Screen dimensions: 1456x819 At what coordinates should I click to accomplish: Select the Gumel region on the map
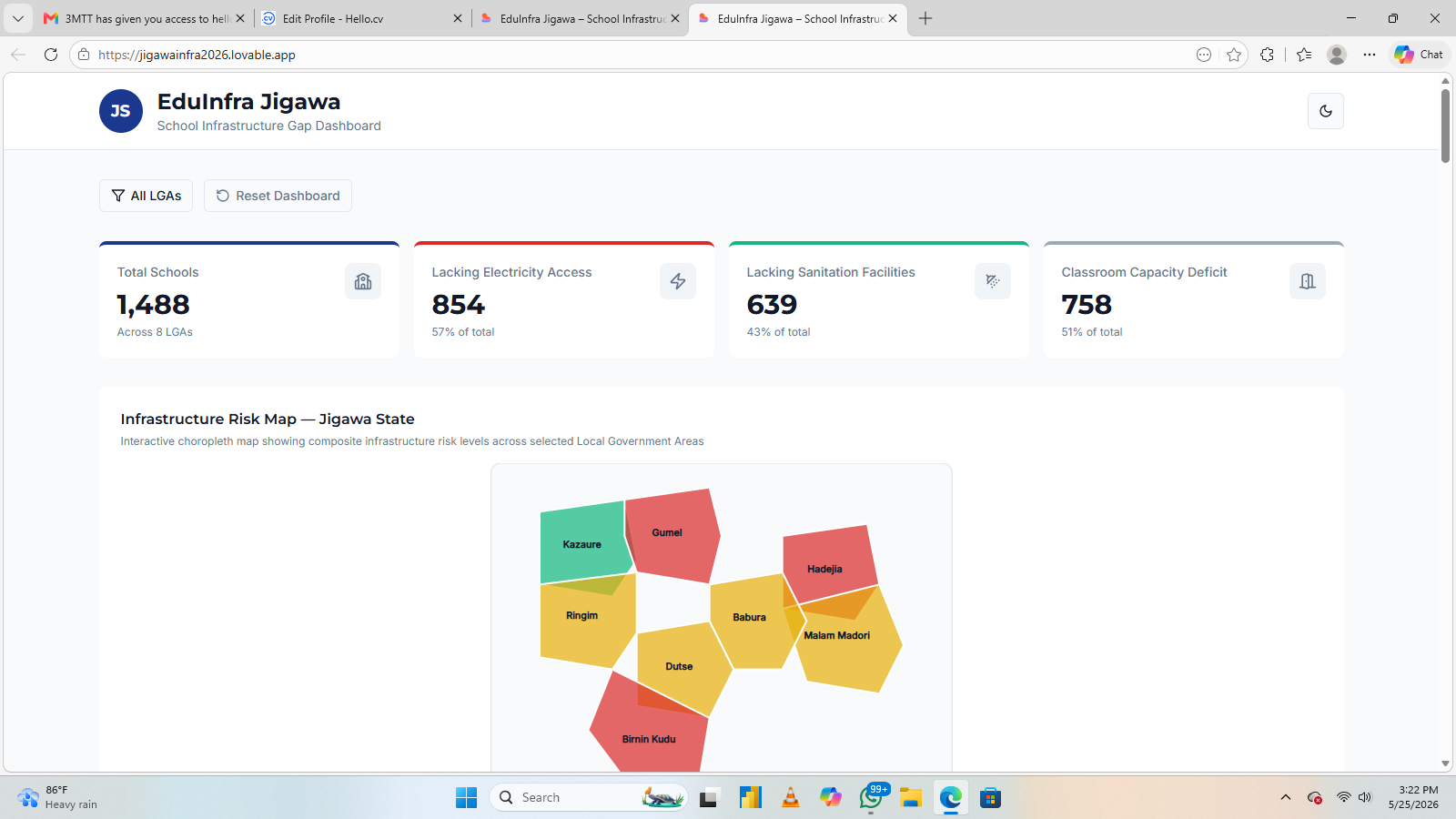673,537
